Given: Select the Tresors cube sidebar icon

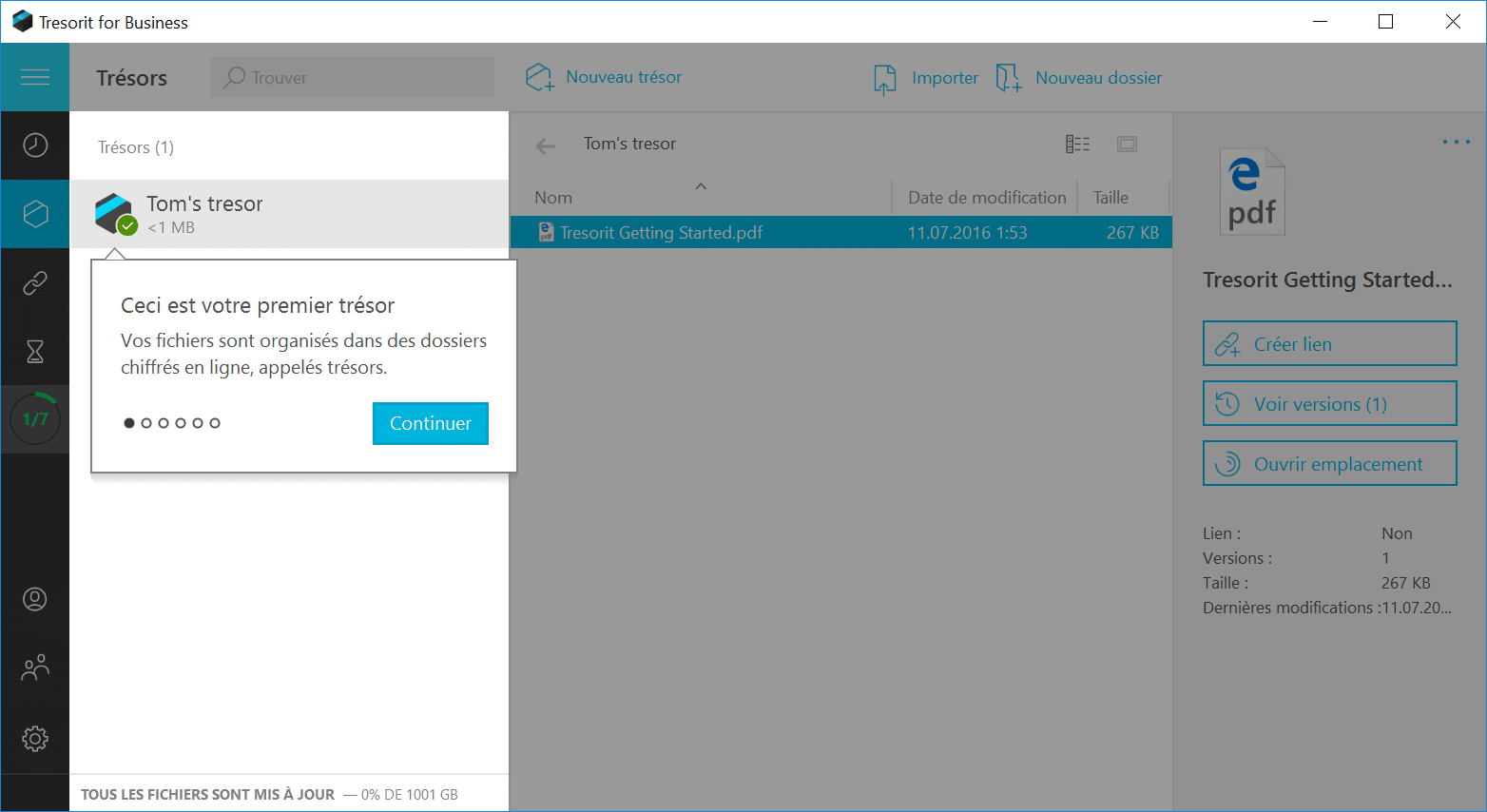Looking at the screenshot, I should pos(35,214).
